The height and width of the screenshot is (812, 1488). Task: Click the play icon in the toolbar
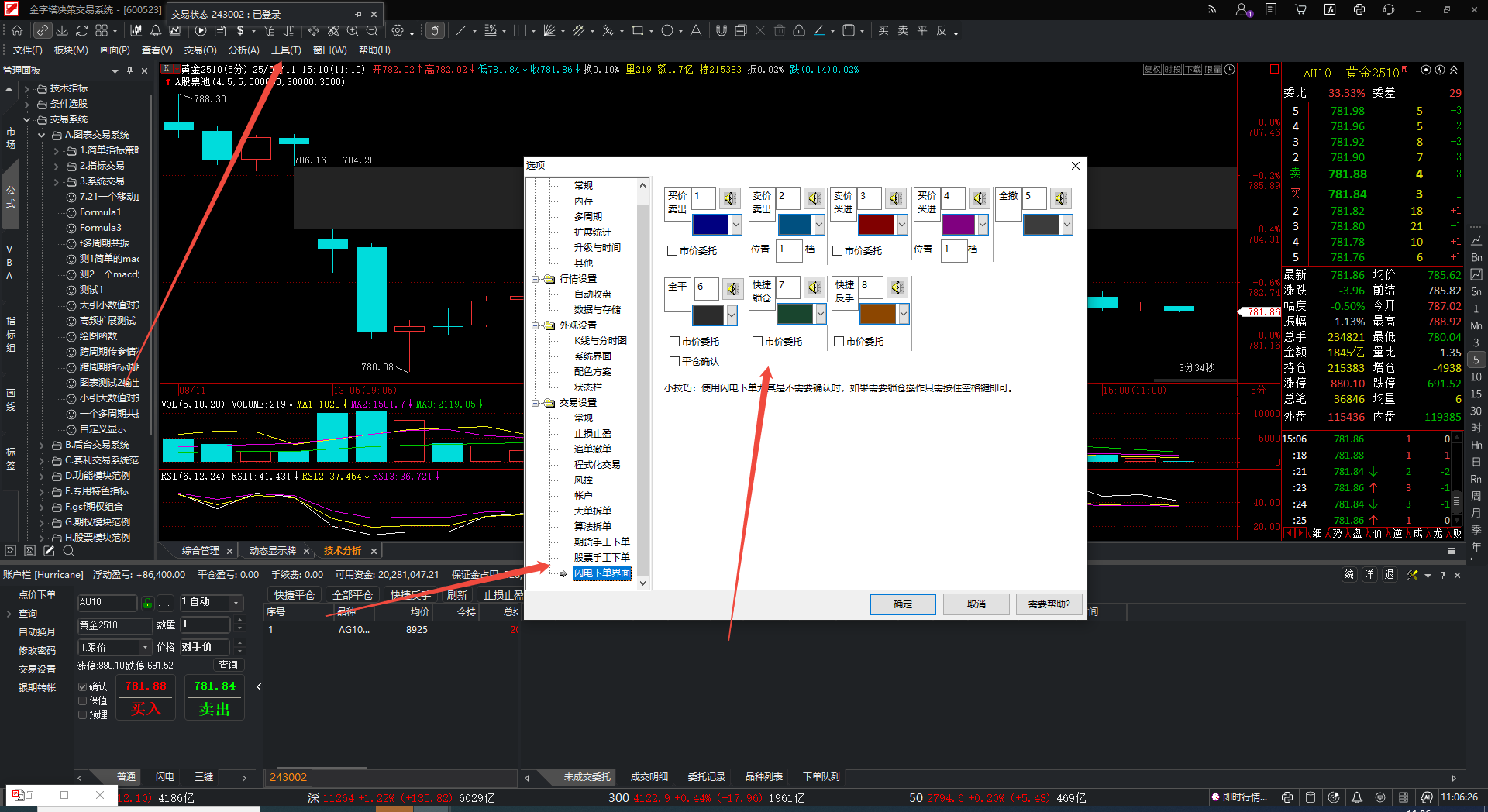coord(201,30)
